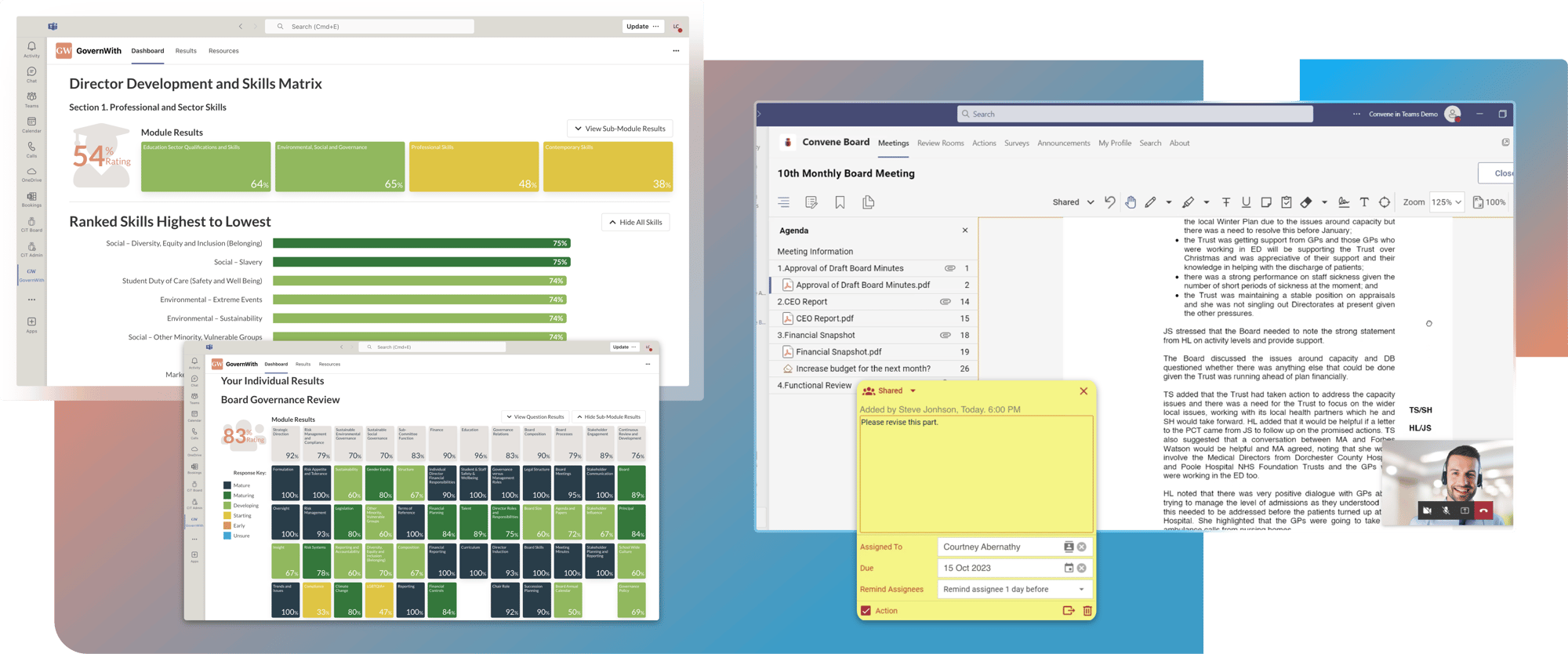Image resolution: width=1568 pixels, height=654 pixels.
Task: Open Chat in the Teams sidebar of the Skills Matrix window
Action: tap(31, 74)
